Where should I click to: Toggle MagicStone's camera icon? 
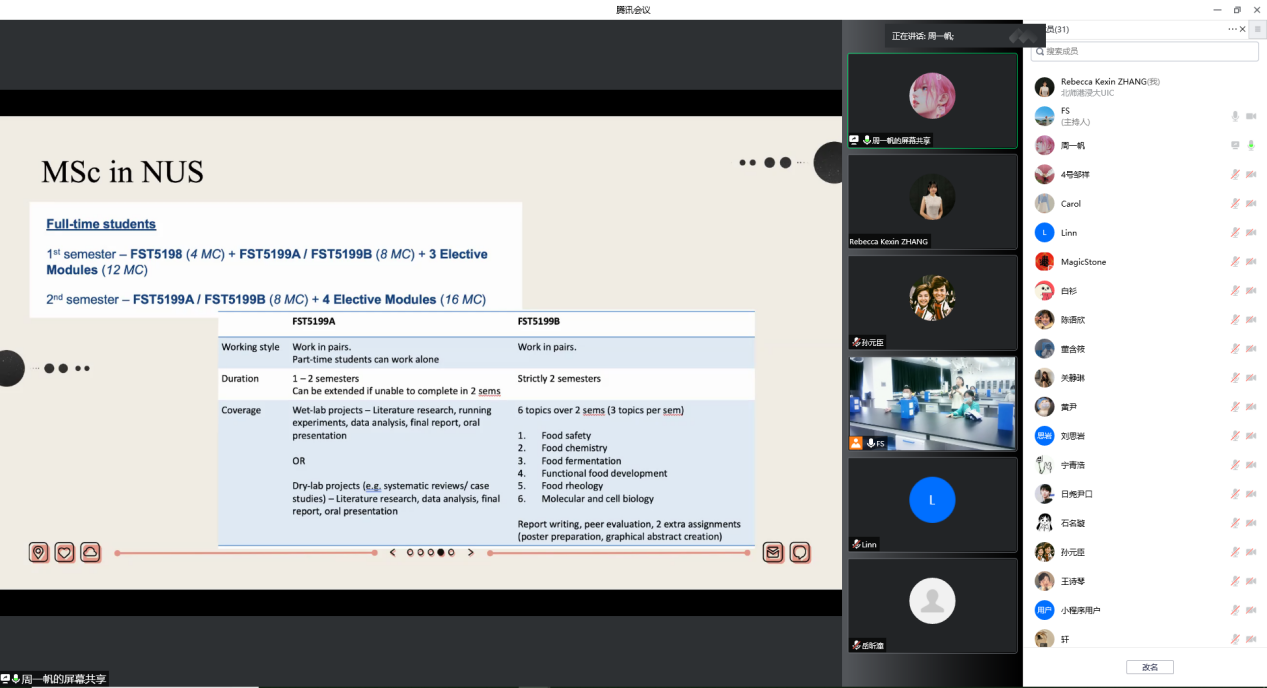[x=1251, y=262]
